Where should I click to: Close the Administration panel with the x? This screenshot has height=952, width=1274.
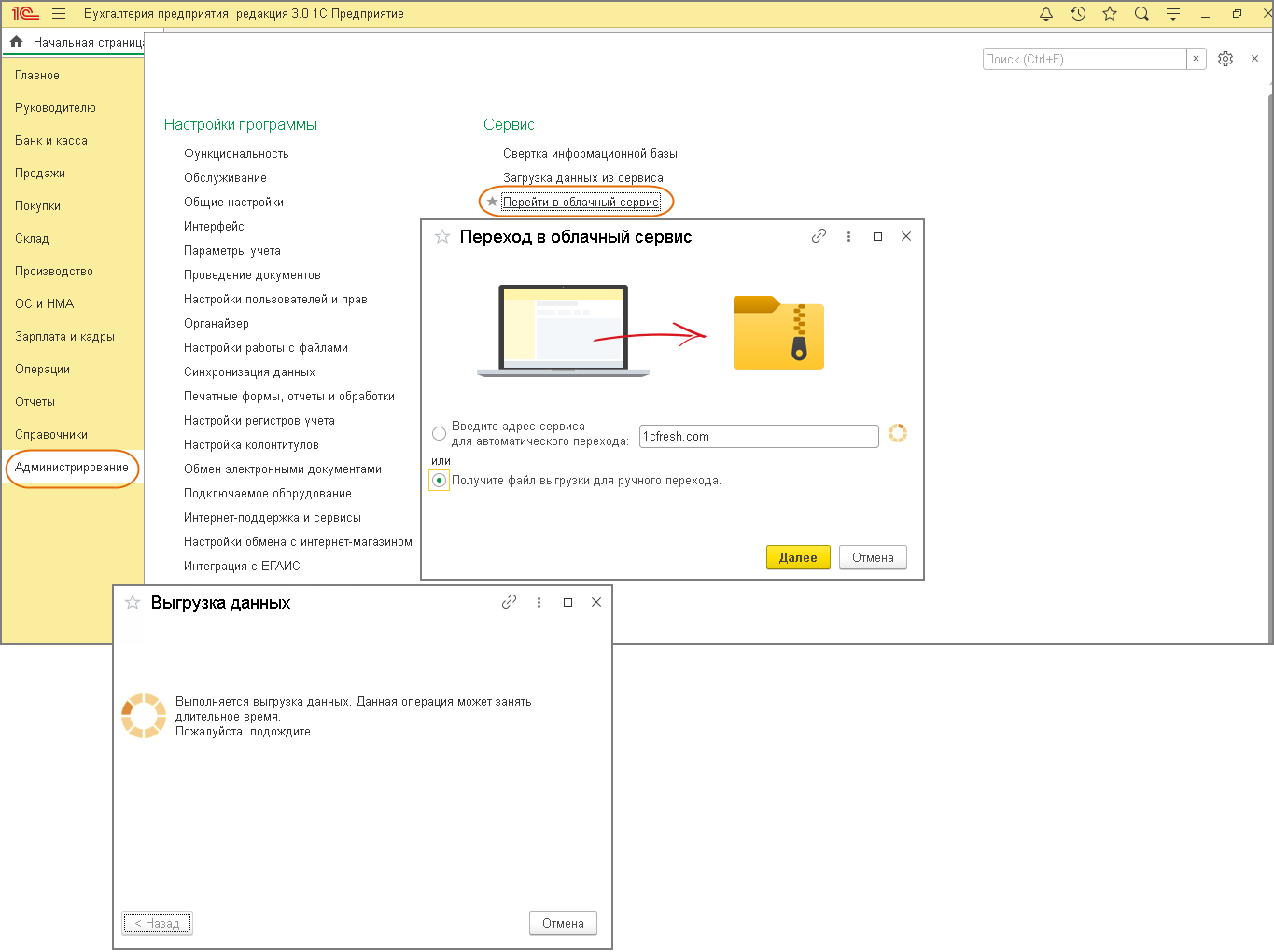point(1254,58)
